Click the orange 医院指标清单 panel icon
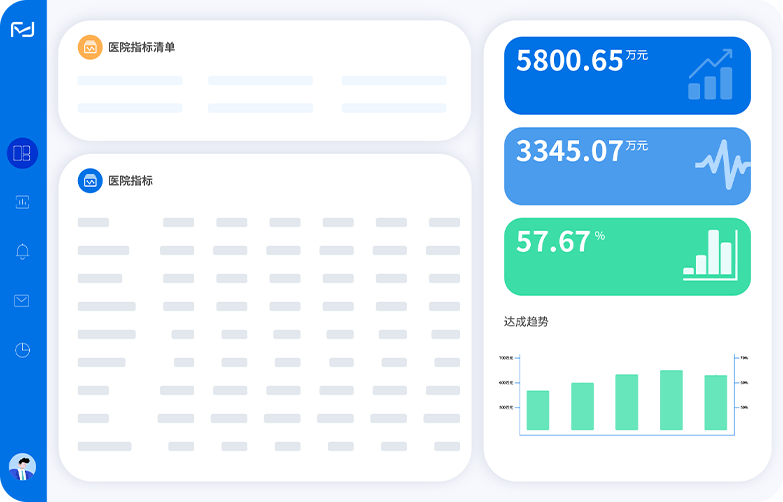 [x=90, y=47]
